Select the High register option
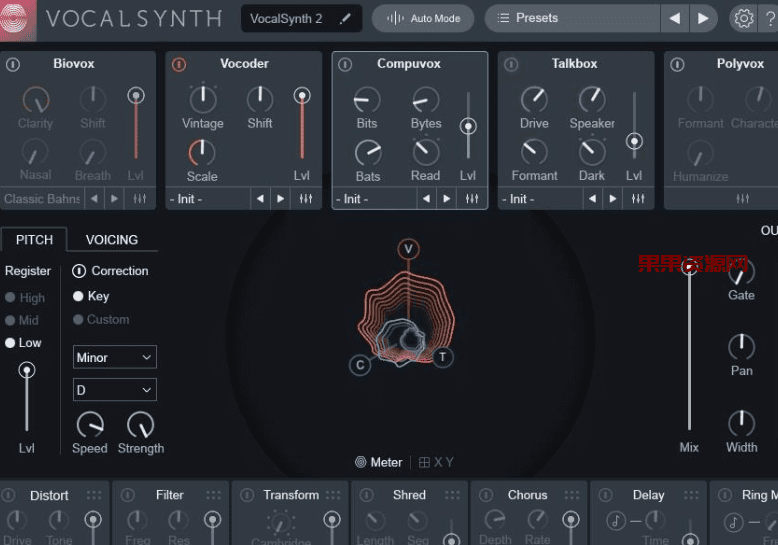The height and width of the screenshot is (545, 778). pos(25,297)
